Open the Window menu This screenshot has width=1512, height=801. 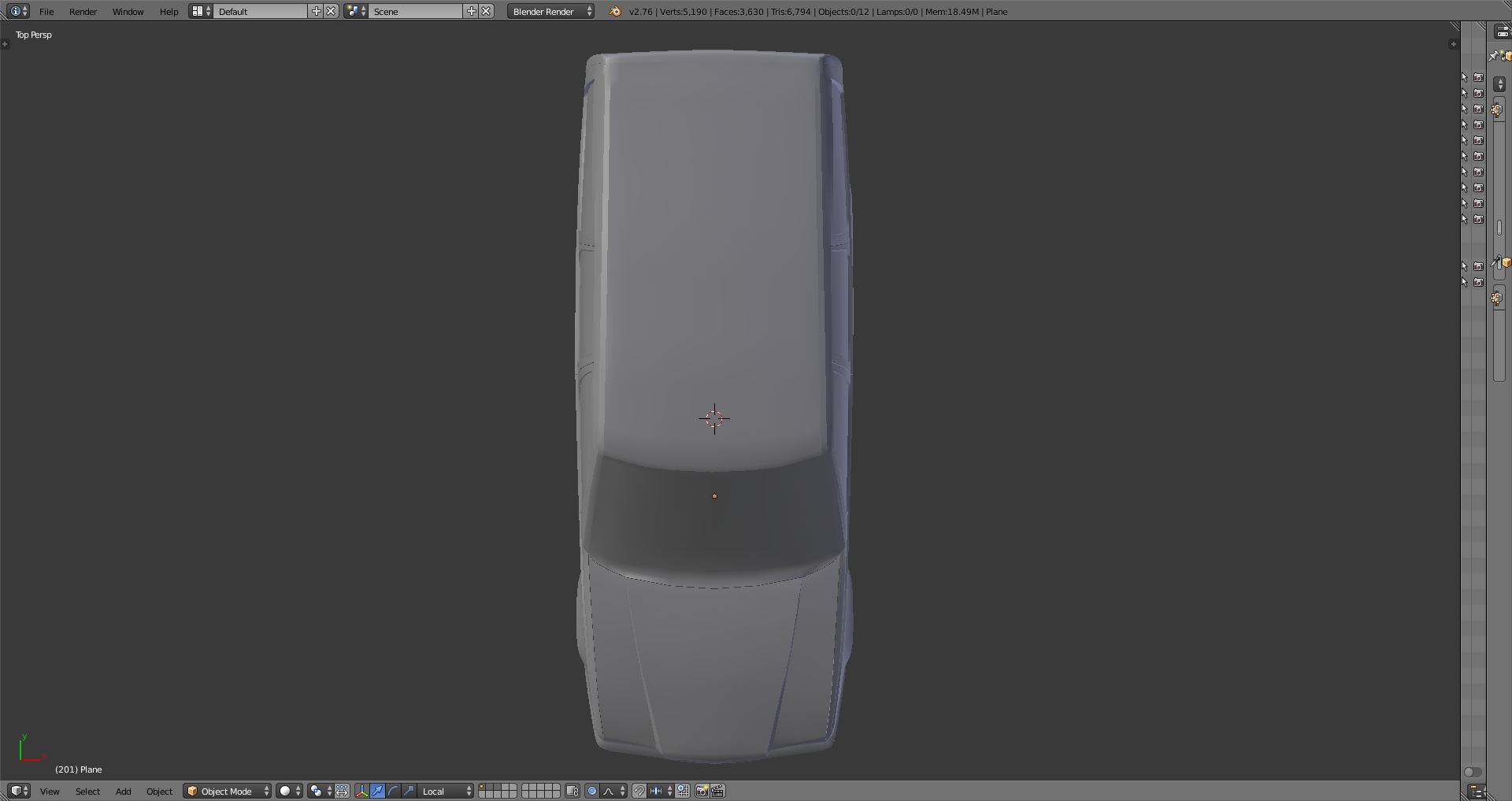(128, 11)
